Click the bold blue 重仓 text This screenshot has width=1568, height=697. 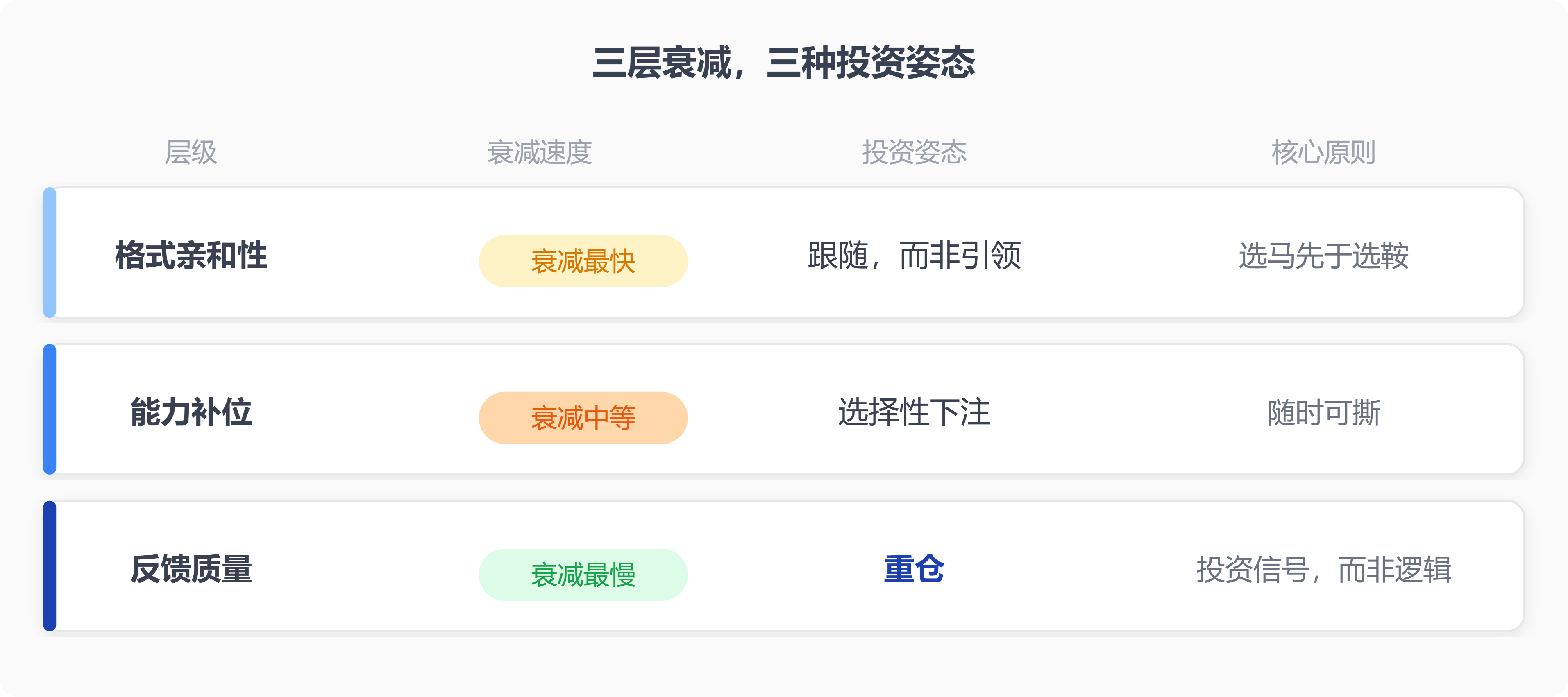[x=914, y=569]
